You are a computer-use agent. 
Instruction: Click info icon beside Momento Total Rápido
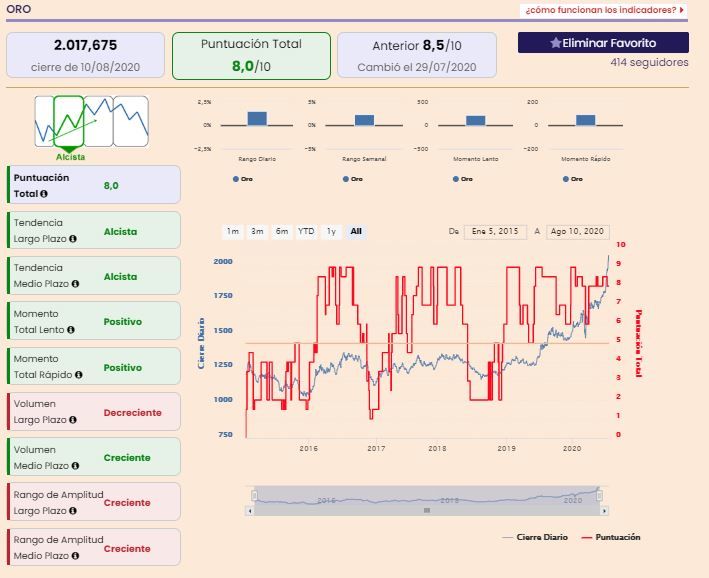[78, 375]
